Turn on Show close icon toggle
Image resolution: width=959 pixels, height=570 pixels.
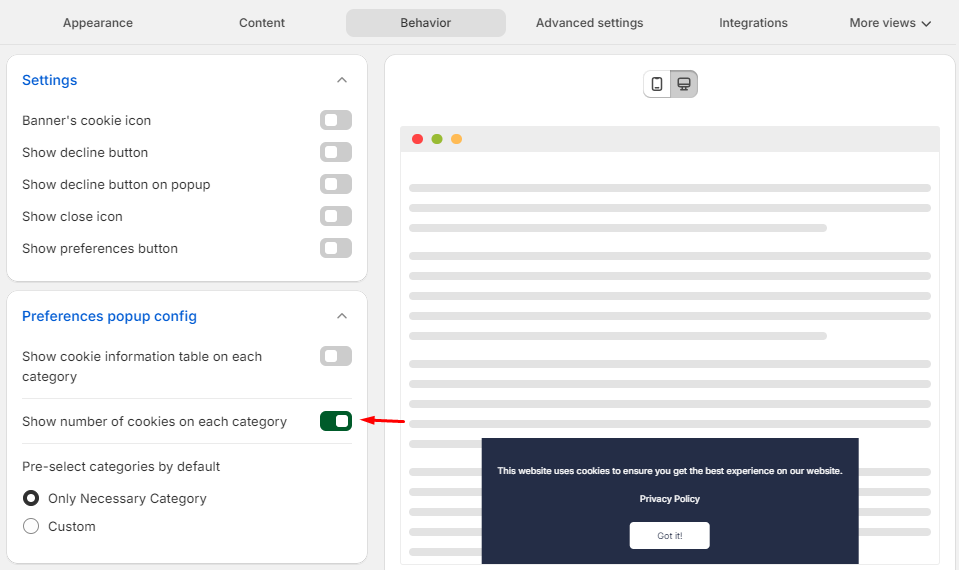tap(336, 217)
